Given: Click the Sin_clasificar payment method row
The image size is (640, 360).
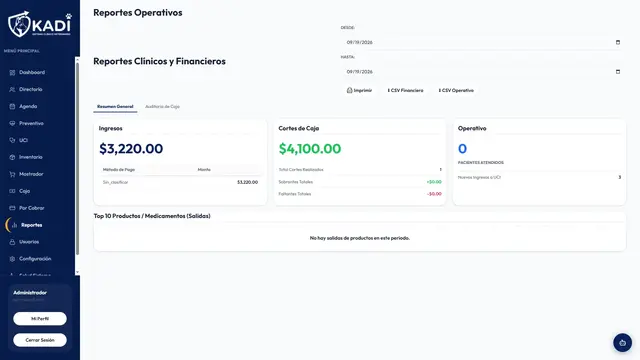Looking at the screenshot, I should [180, 182].
